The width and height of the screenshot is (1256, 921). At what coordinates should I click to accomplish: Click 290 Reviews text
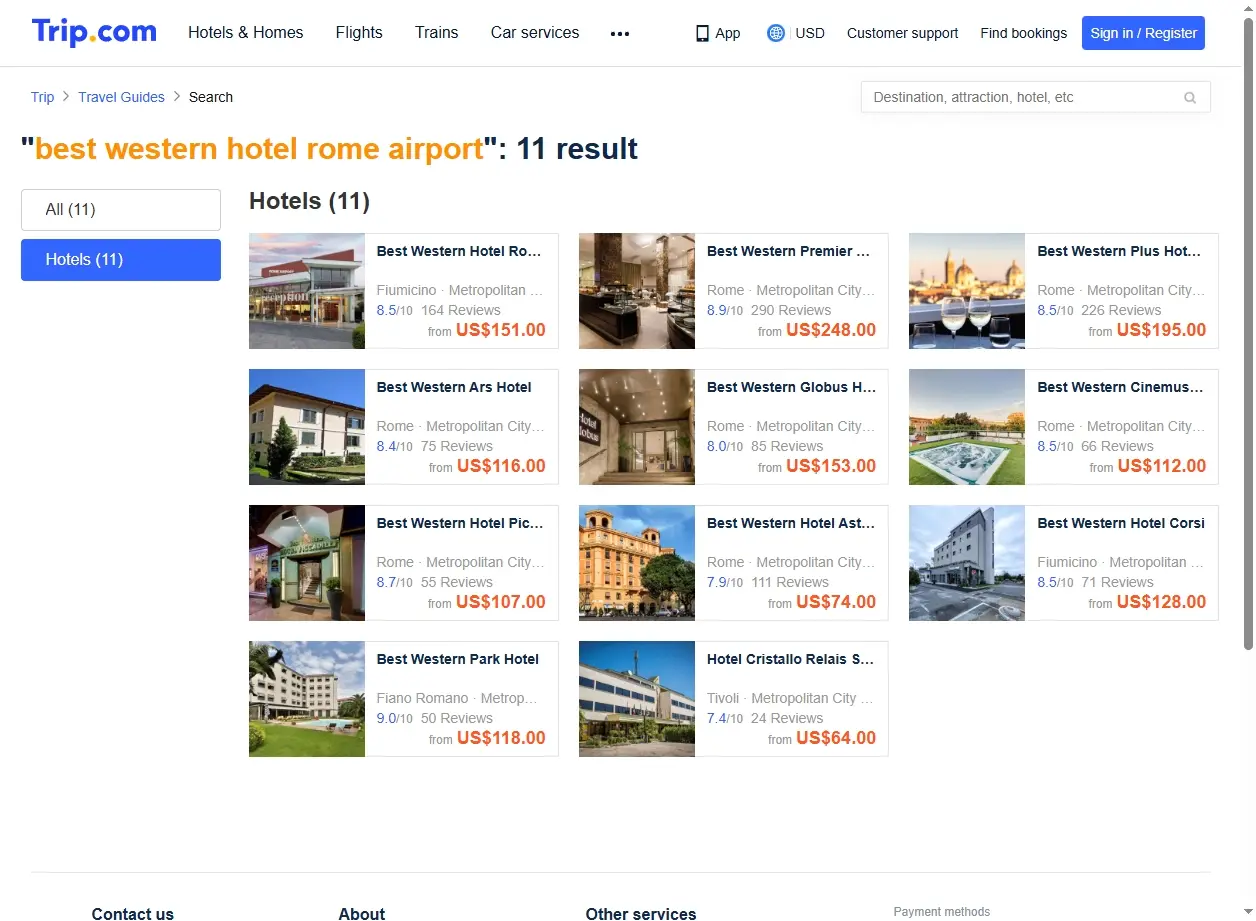(x=791, y=310)
